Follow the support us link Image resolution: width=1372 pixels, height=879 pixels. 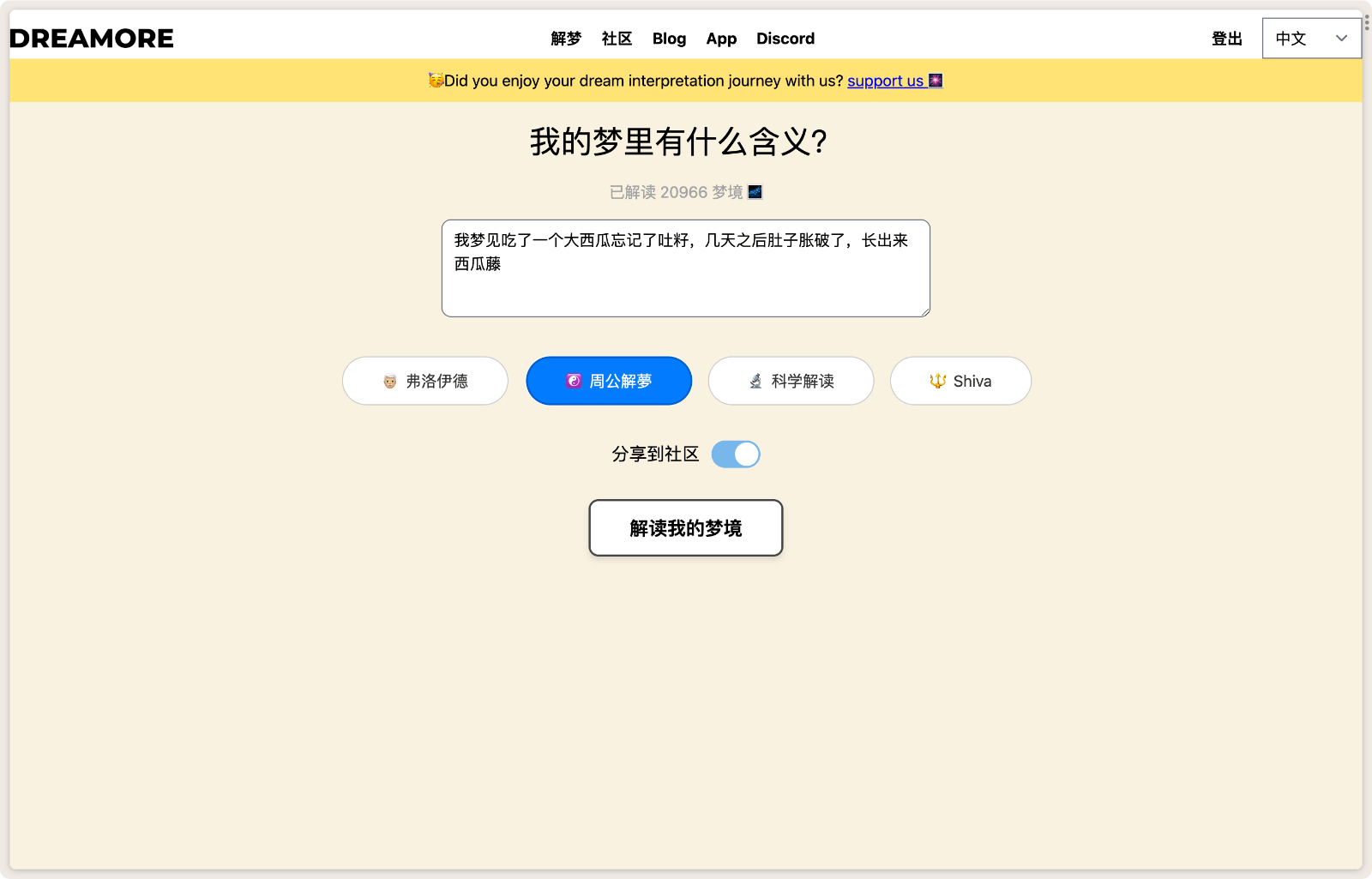pyautogui.click(x=885, y=81)
